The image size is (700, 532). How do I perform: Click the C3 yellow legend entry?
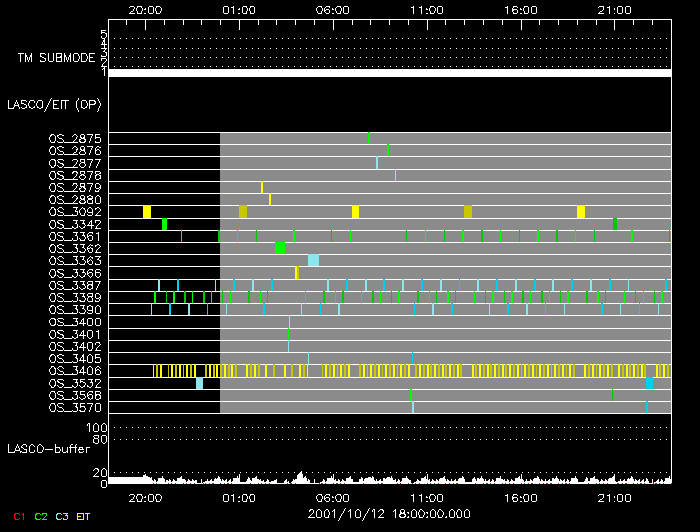click(62, 516)
